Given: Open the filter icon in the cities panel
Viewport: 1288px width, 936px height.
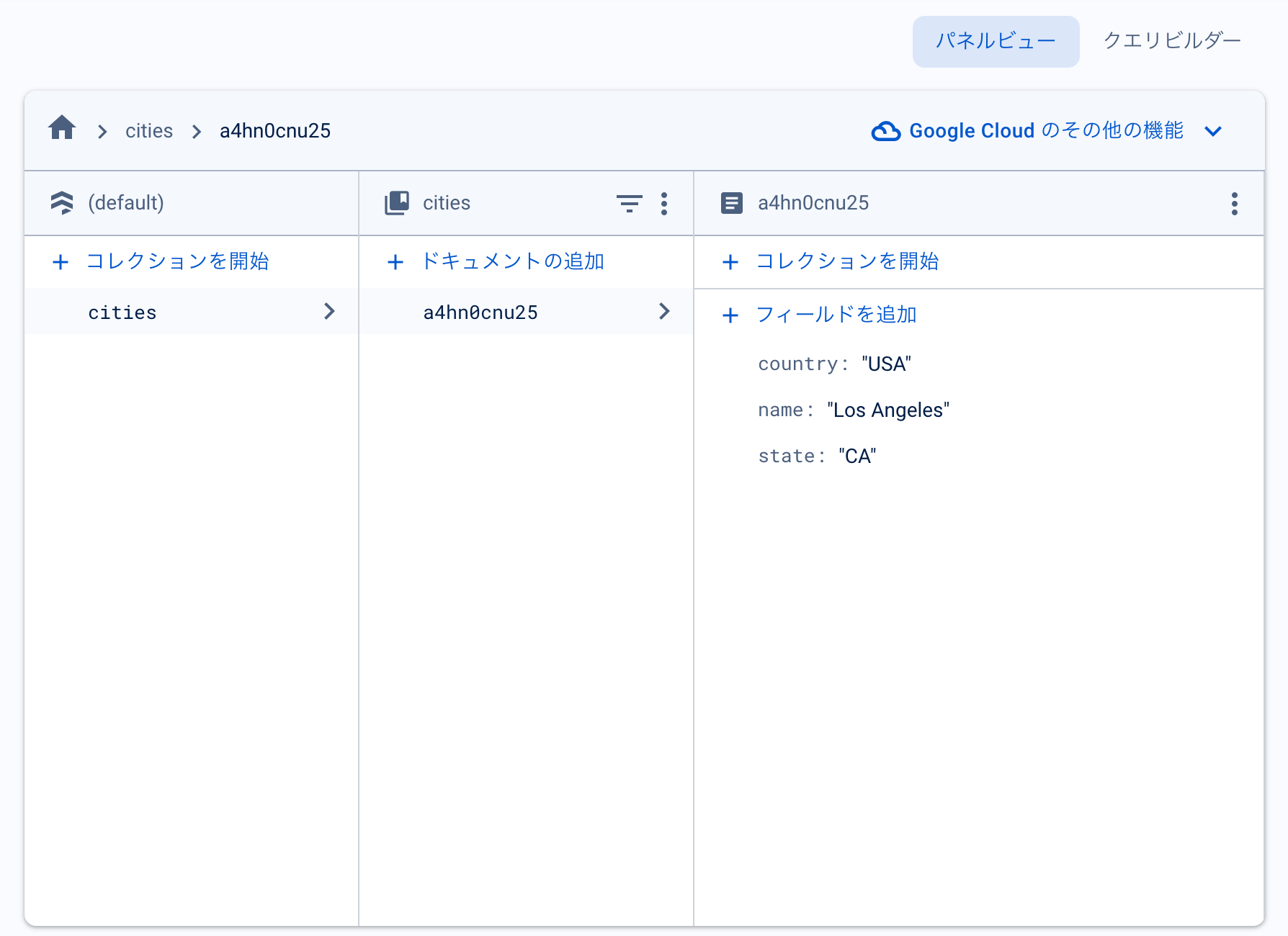Looking at the screenshot, I should coord(629,204).
